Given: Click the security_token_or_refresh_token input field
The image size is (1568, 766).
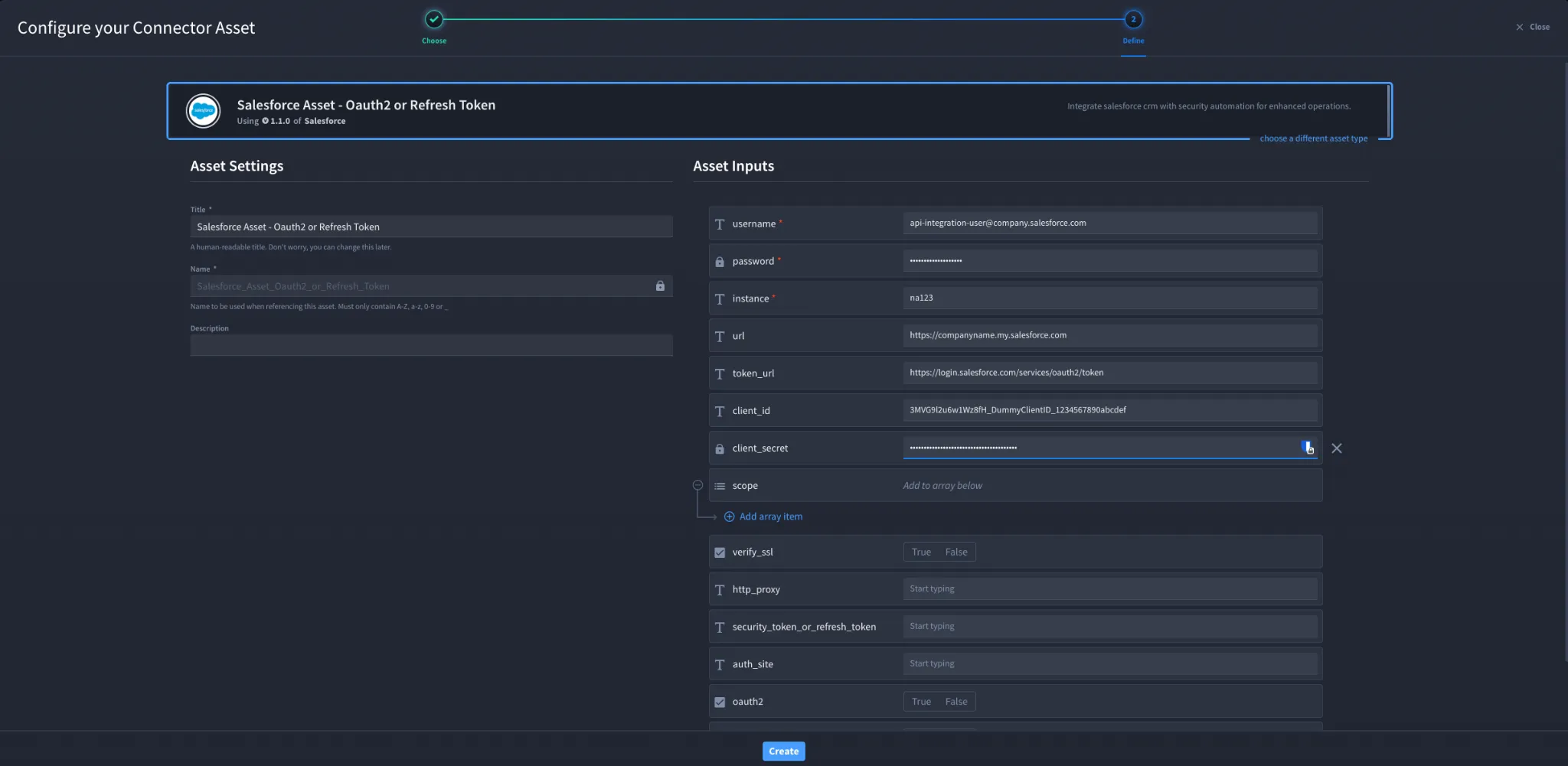Looking at the screenshot, I should click(x=1110, y=627).
